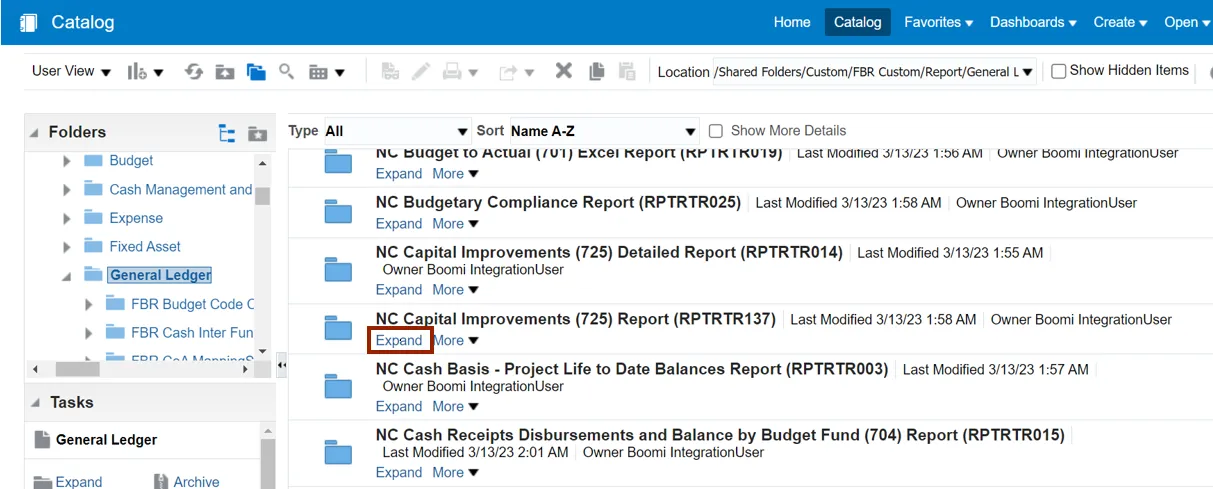Screen dimensions: 1213x489
Task: Click the Delete X toolbar icon
Action: pyautogui.click(x=564, y=71)
